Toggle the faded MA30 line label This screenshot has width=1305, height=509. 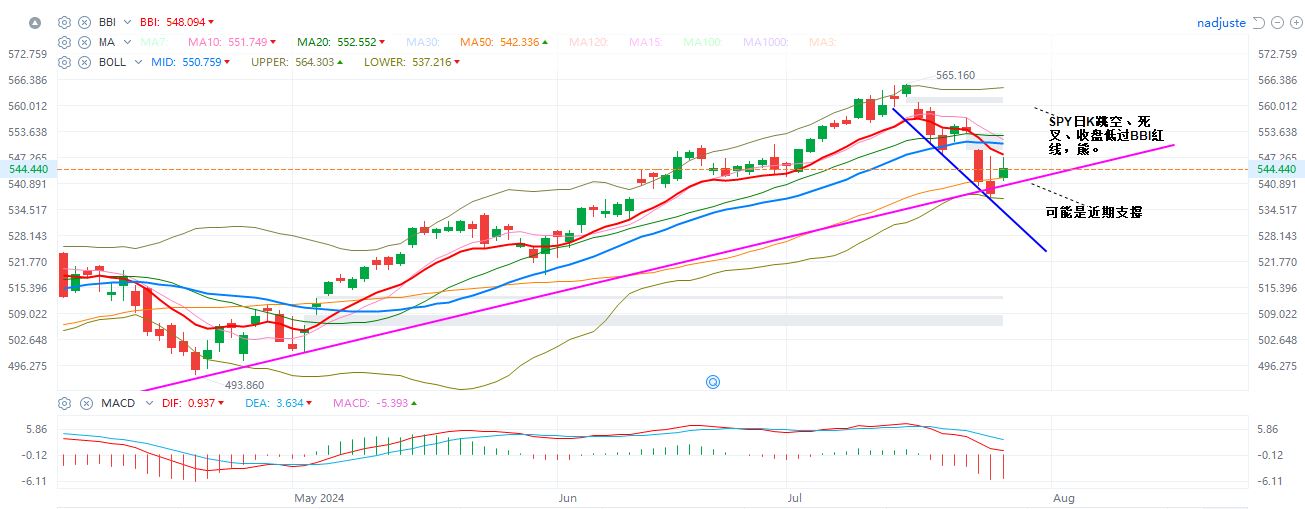(423, 42)
